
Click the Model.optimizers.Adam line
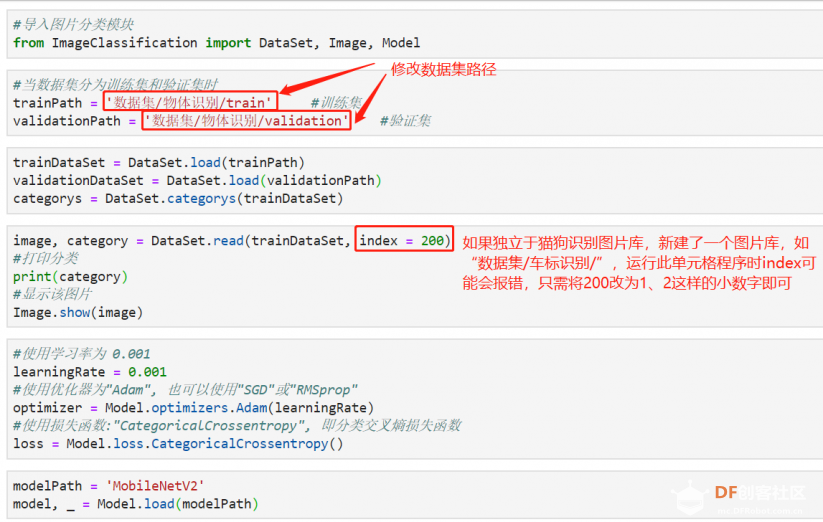(193, 408)
